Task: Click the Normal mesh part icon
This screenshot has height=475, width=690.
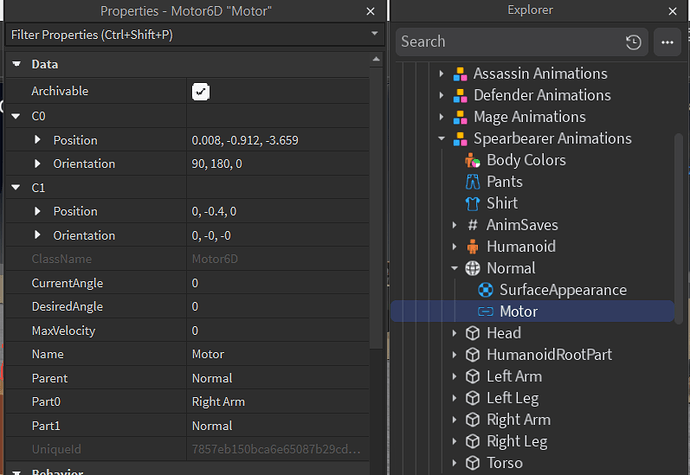Action: (474, 268)
